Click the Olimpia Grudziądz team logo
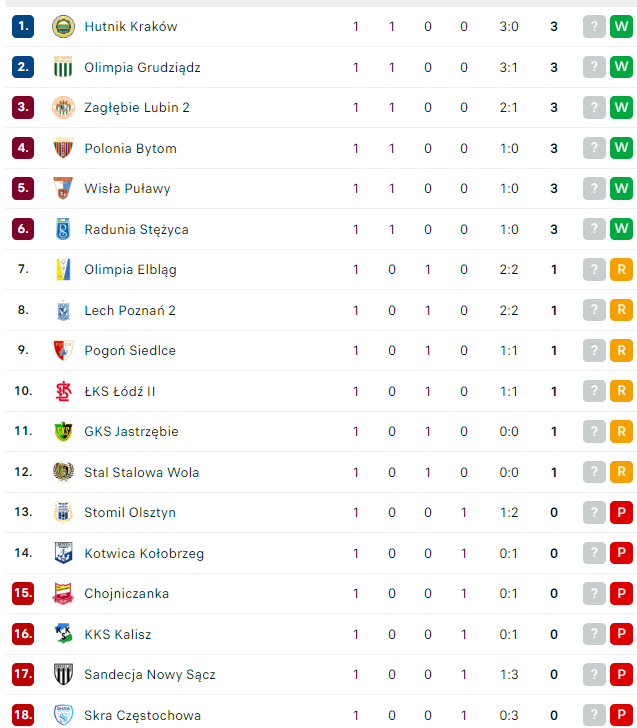Screen dimensions: 637x728 click(x=63, y=67)
